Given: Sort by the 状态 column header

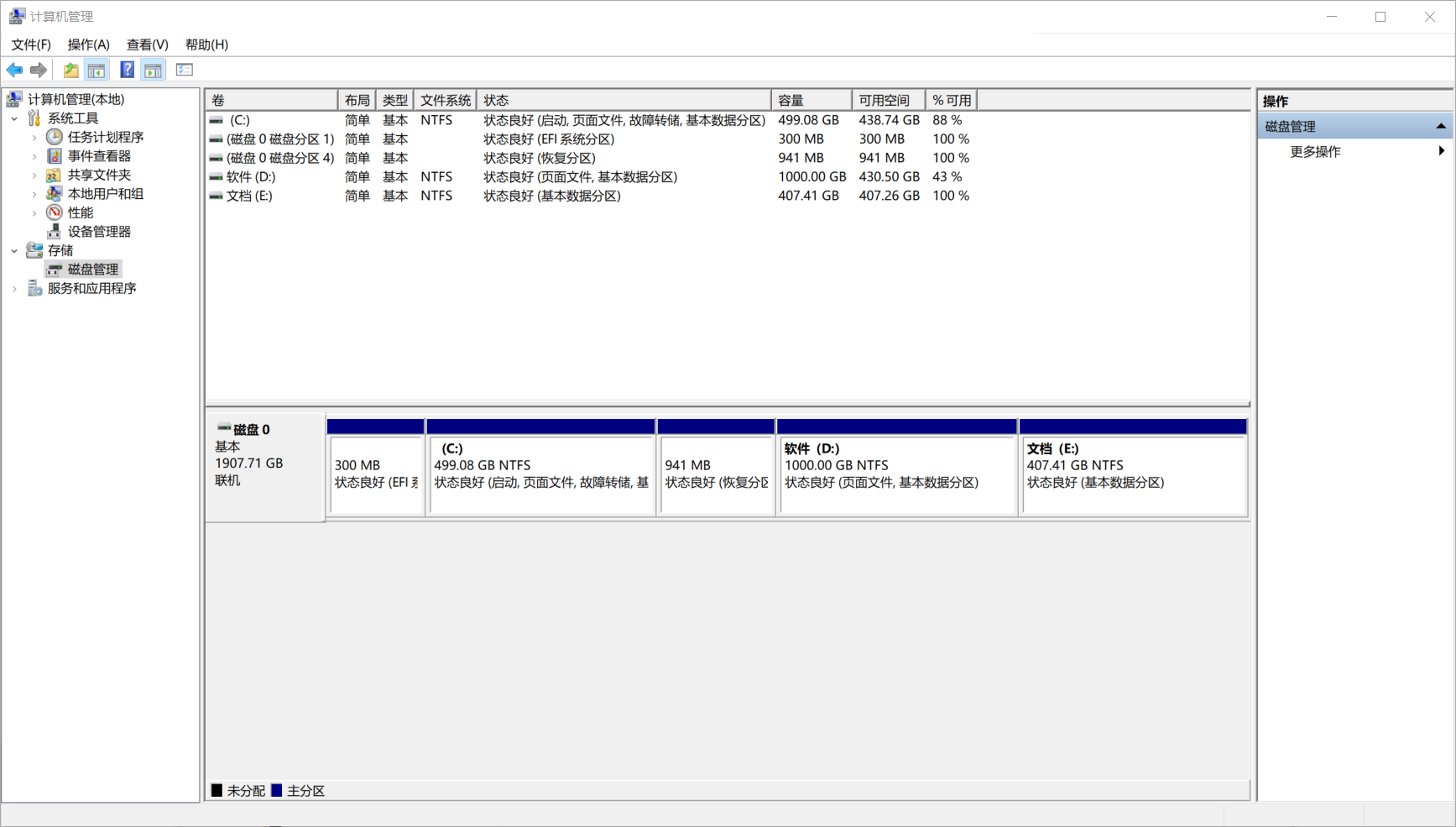Looking at the screenshot, I should [624, 100].
